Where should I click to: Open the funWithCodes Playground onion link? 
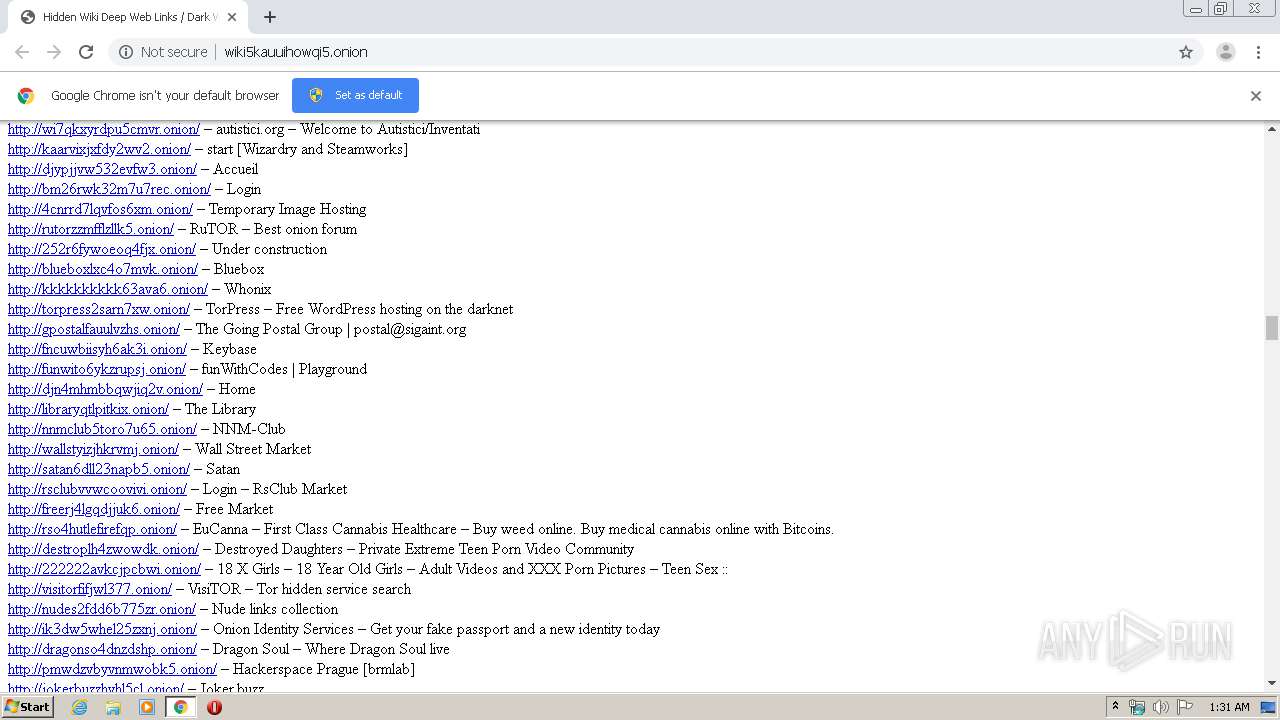tap(97, 369)
